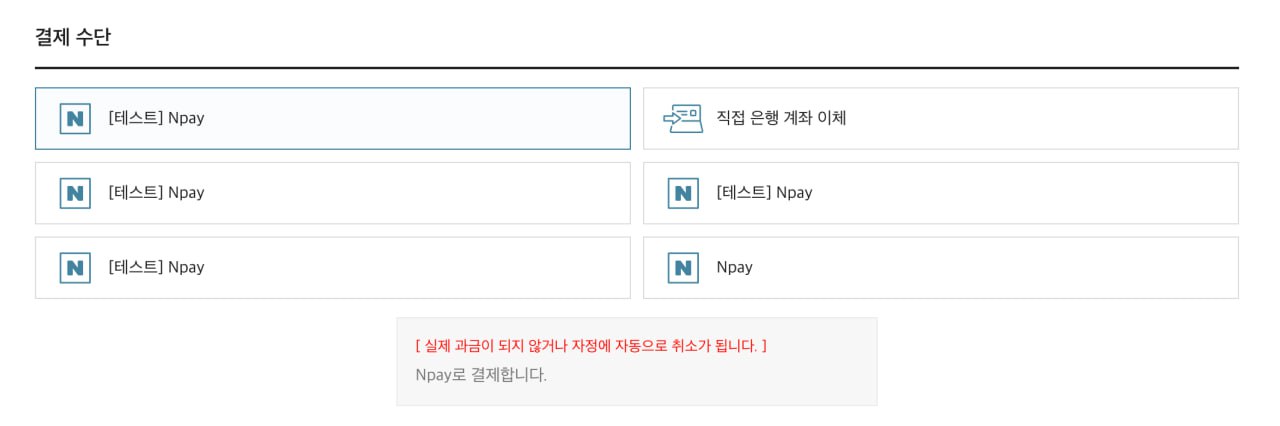Click blank space inside the 직접 은행 계좌 이체 box
1280x426 pixels.
1050,118
